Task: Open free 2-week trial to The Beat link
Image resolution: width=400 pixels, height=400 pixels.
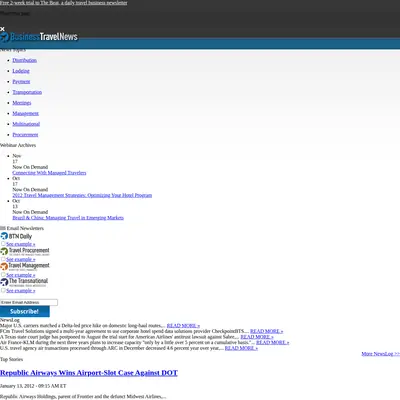Action: pos(64,3)
